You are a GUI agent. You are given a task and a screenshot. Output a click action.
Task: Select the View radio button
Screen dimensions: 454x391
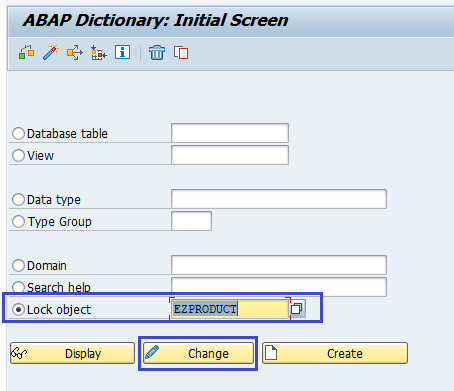point(18,156)
